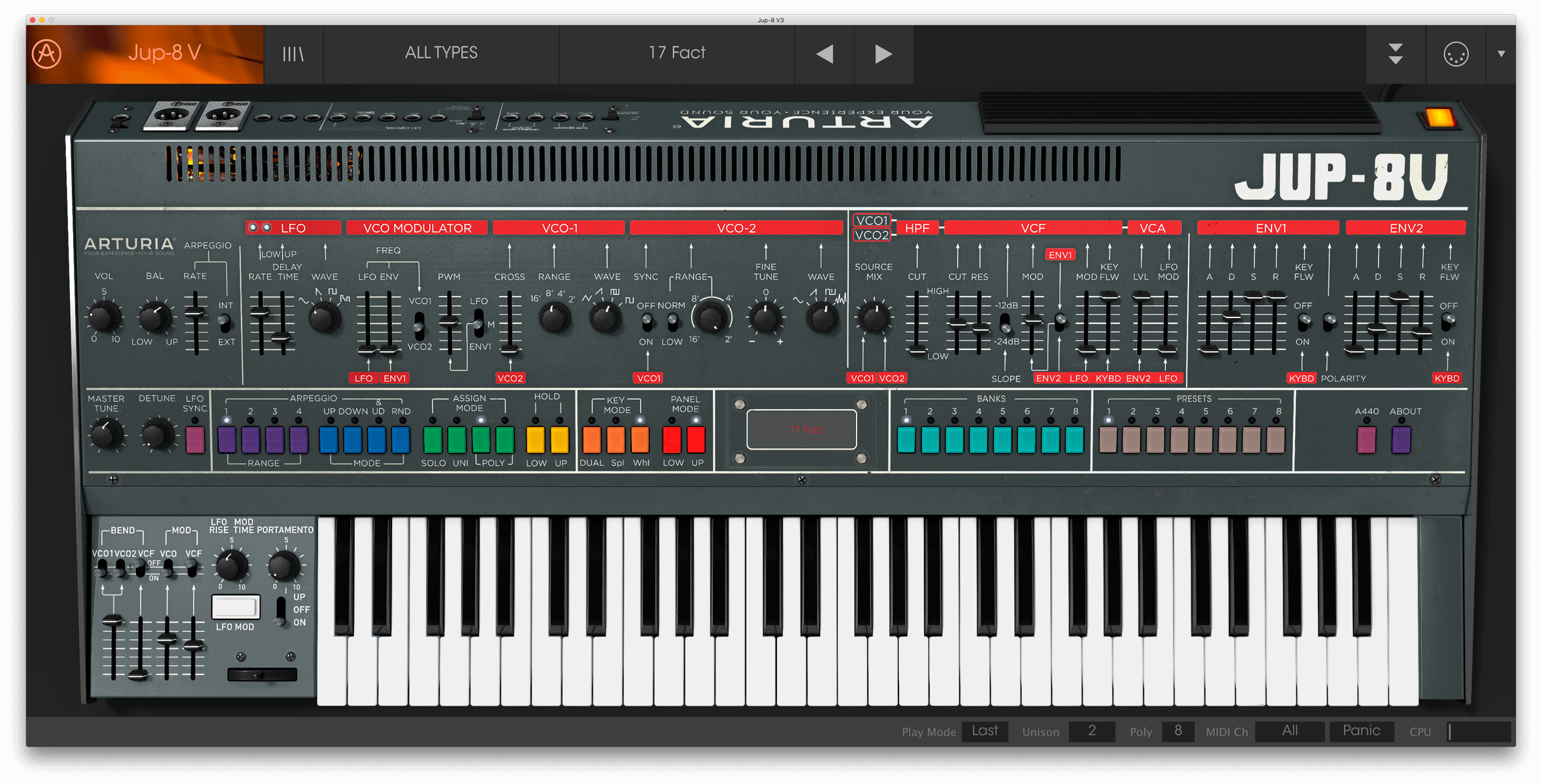Screen dimensions: 1542x784
Task: Open the small dropdown arrow beside MIDI icon
Action: pyautogui.click(x=1501, y=54)
